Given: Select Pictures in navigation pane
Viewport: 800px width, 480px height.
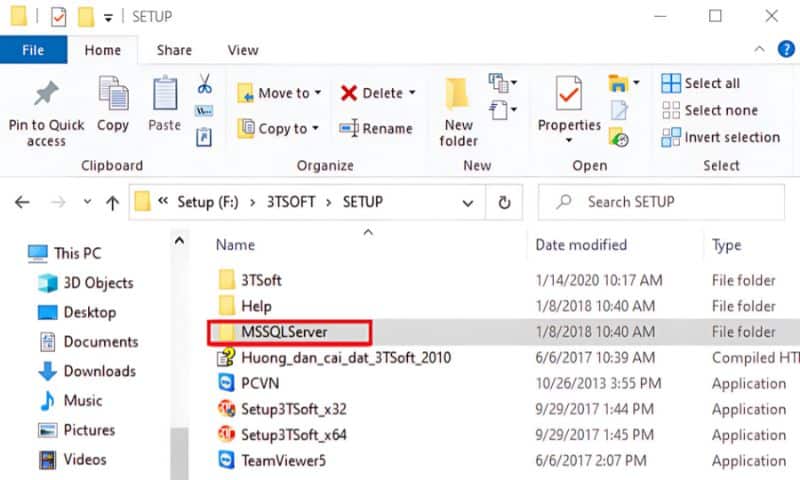Looking at the screenshot, I should click(76, 430).
